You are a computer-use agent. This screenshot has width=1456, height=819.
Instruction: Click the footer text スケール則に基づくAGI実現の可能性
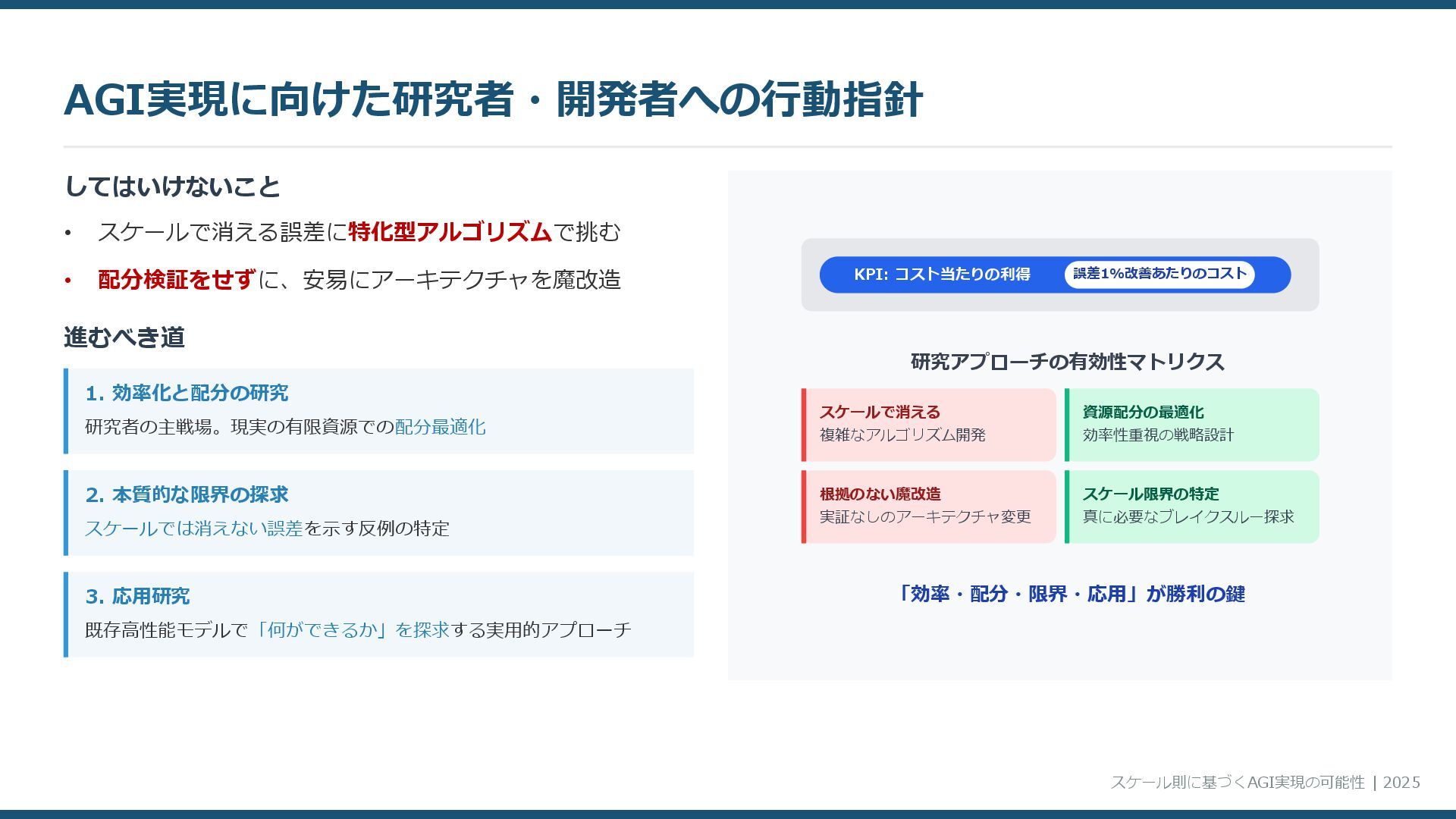(1238, 783)
